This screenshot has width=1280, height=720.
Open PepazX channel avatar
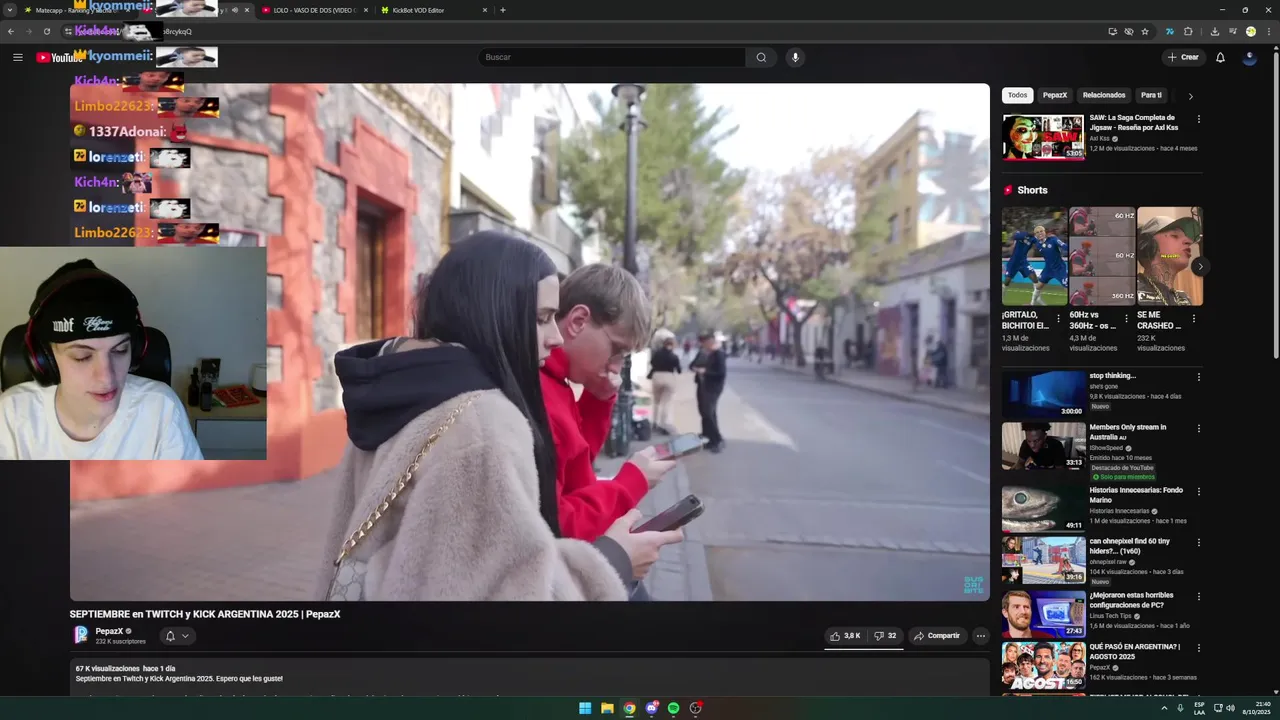pyautogui.click(x=81, y=635)
